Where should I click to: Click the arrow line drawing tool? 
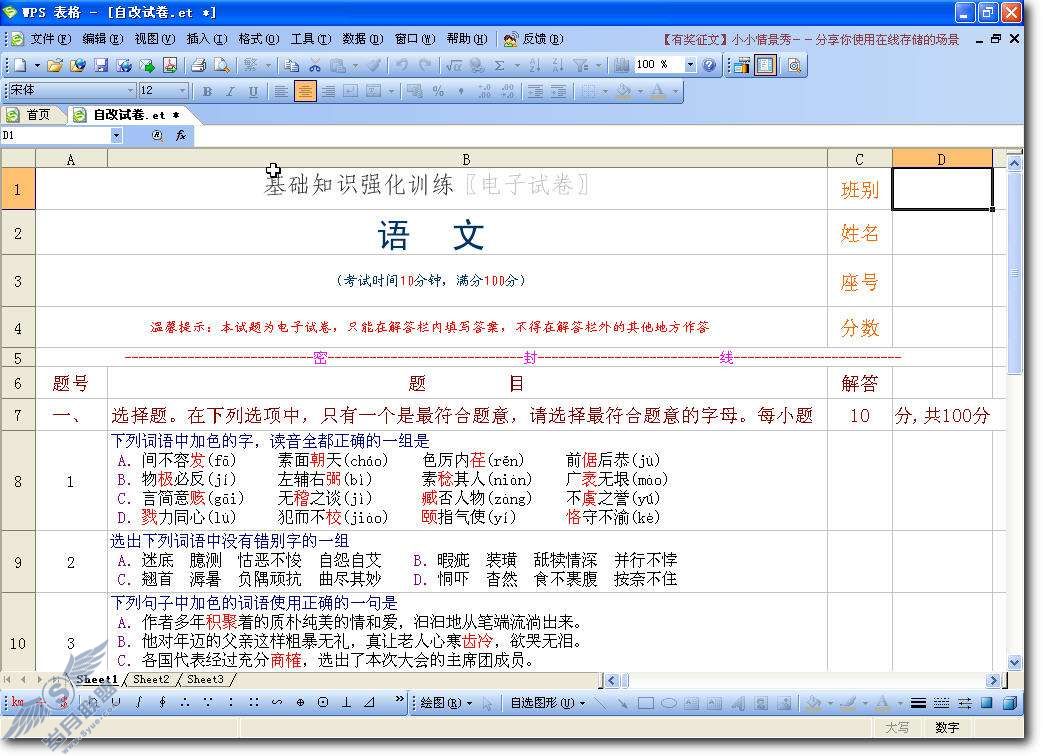(x=623, y=703)
